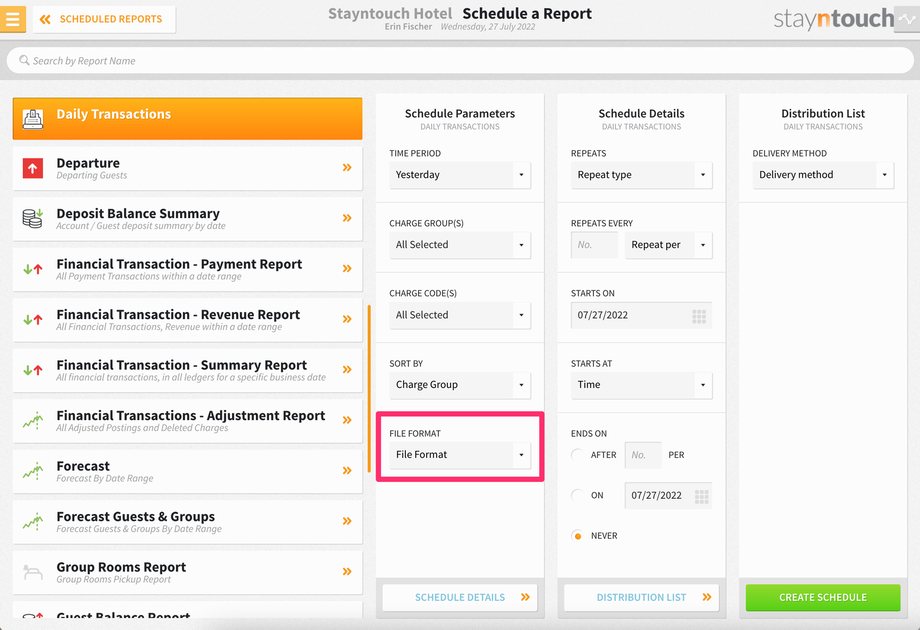The image size is (920, 630).
Task: Select the Departure report row
Action: (x=187, y=168)
